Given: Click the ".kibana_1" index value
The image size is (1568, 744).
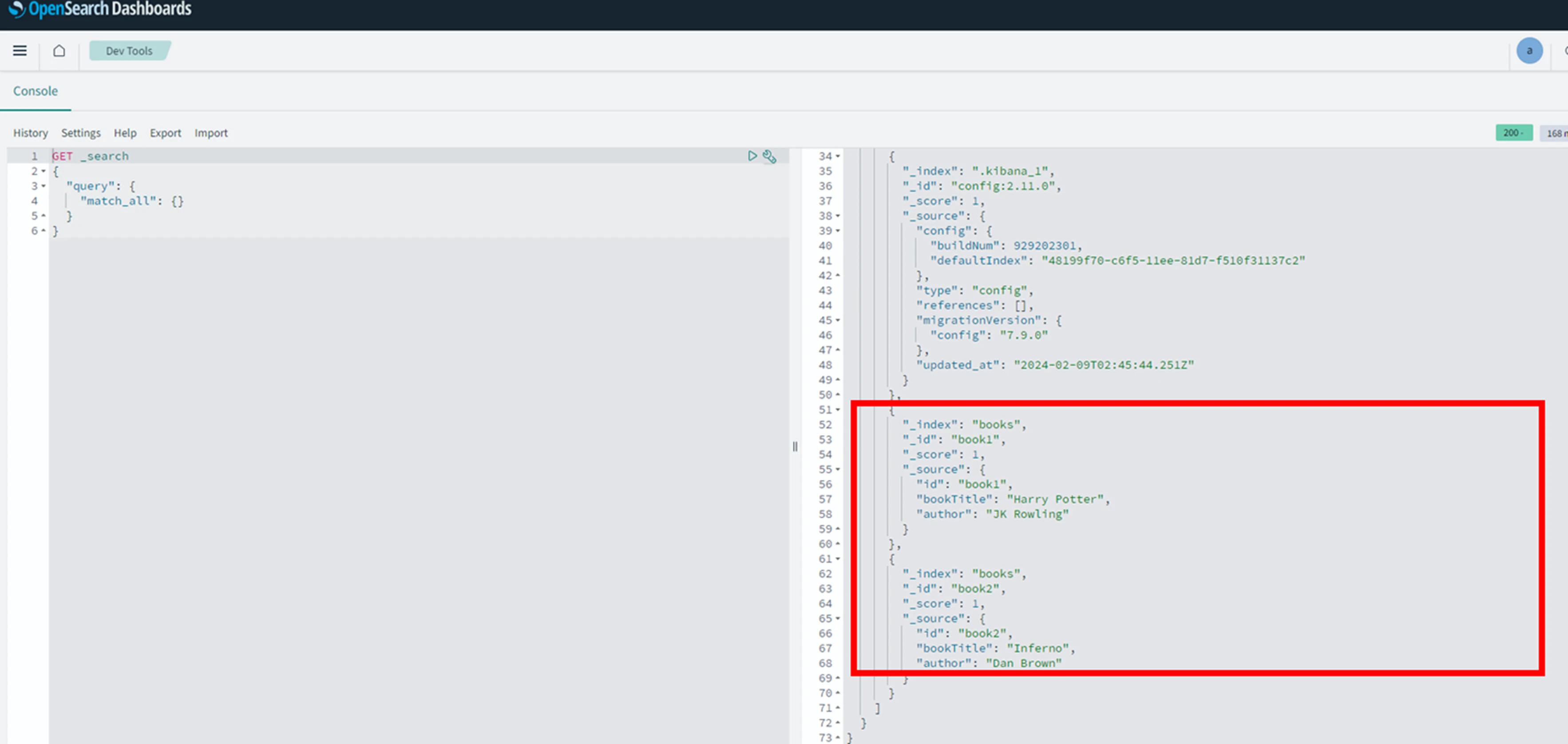Looking at the screenshot, I should click(1010, 172).
